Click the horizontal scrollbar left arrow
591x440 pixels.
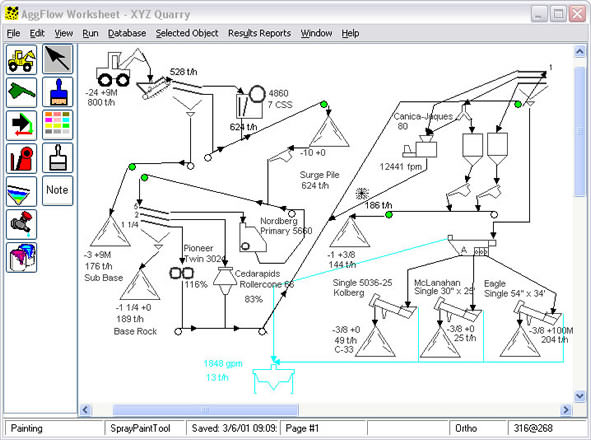click(86, 410)
